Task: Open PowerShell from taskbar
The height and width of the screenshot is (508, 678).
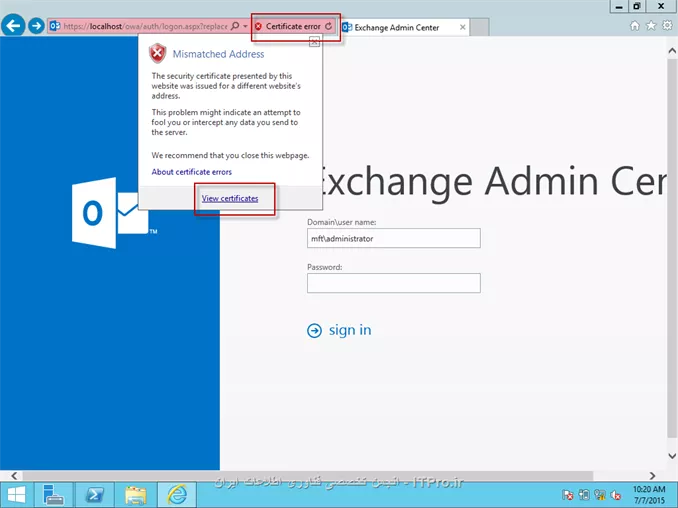Action: [x=94, y=495]
